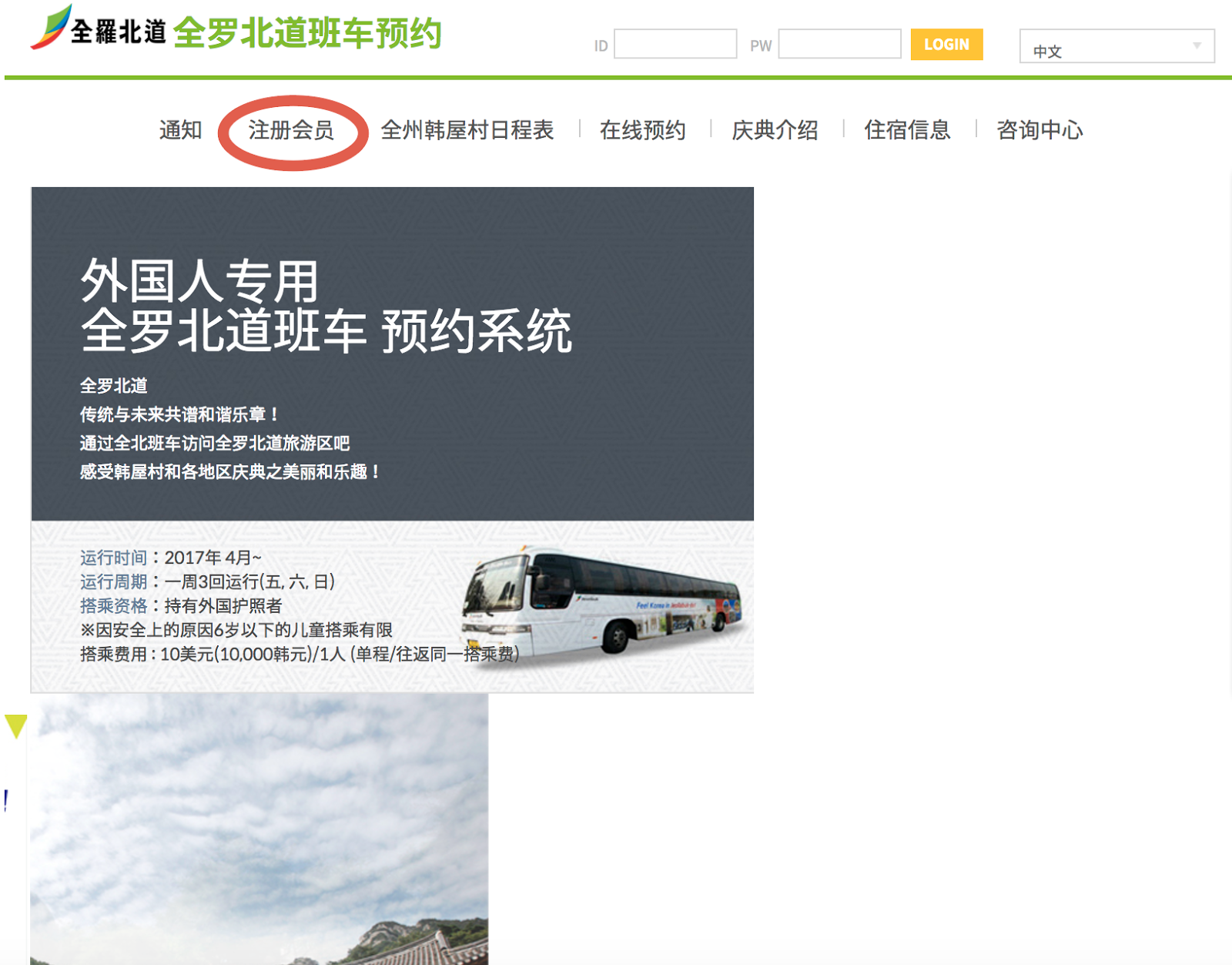Click the Jeollabuk-do leaf logo icon
Image resolution: width=1232 pixels, height=965 pixels.
pos(49,27)
